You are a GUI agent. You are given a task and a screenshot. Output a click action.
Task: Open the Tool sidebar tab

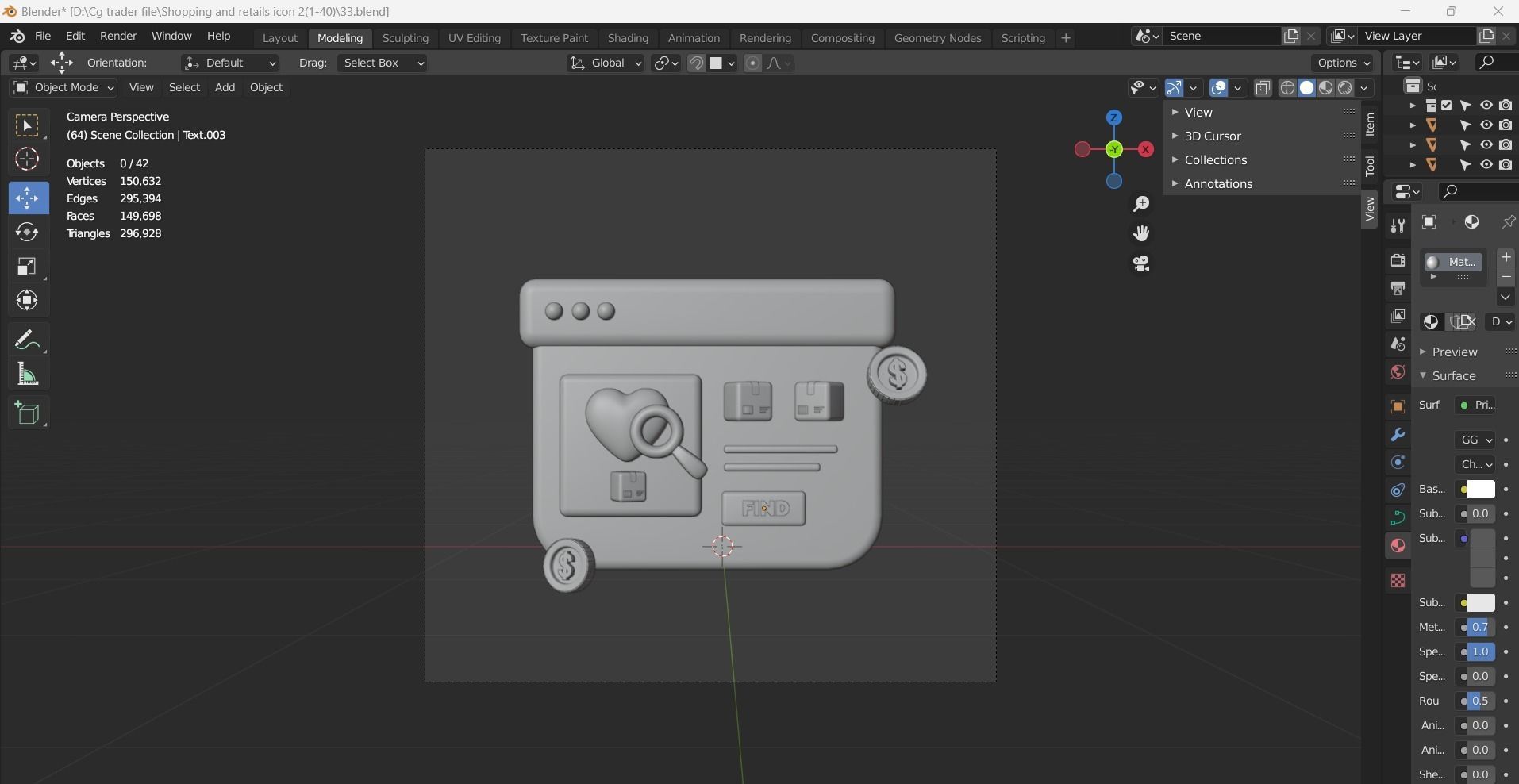(1370, 165)
